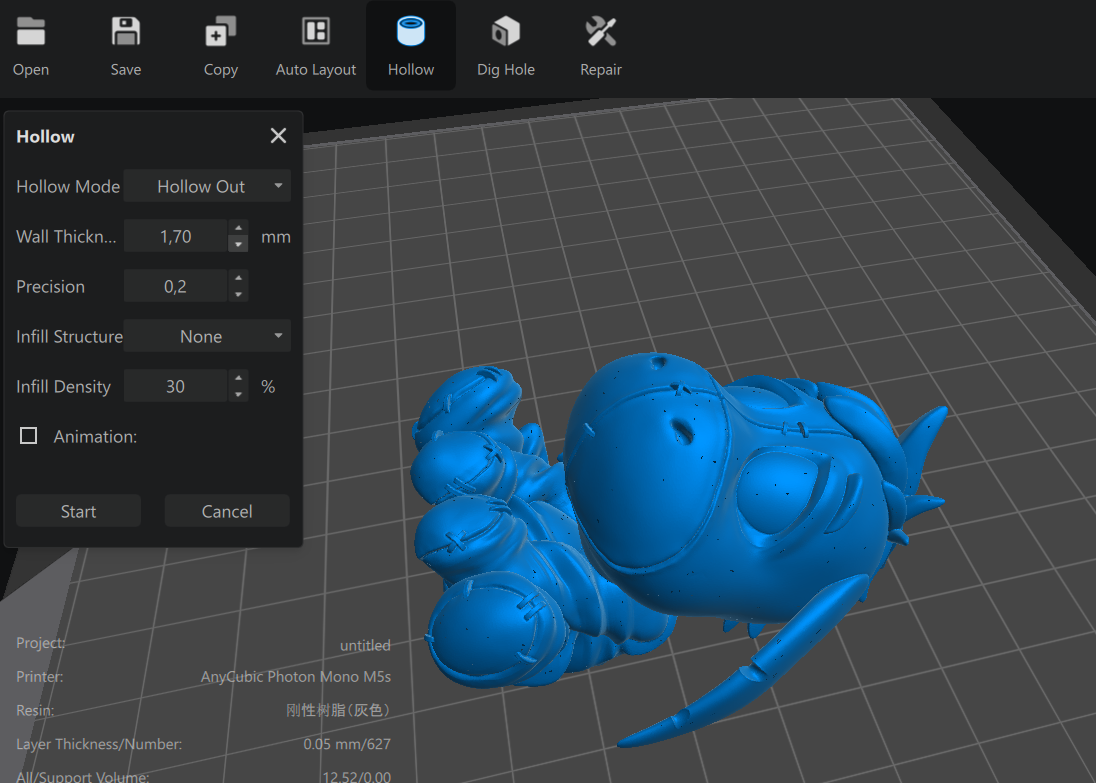Decrease Precision with the down arrow

pos(238,294)
